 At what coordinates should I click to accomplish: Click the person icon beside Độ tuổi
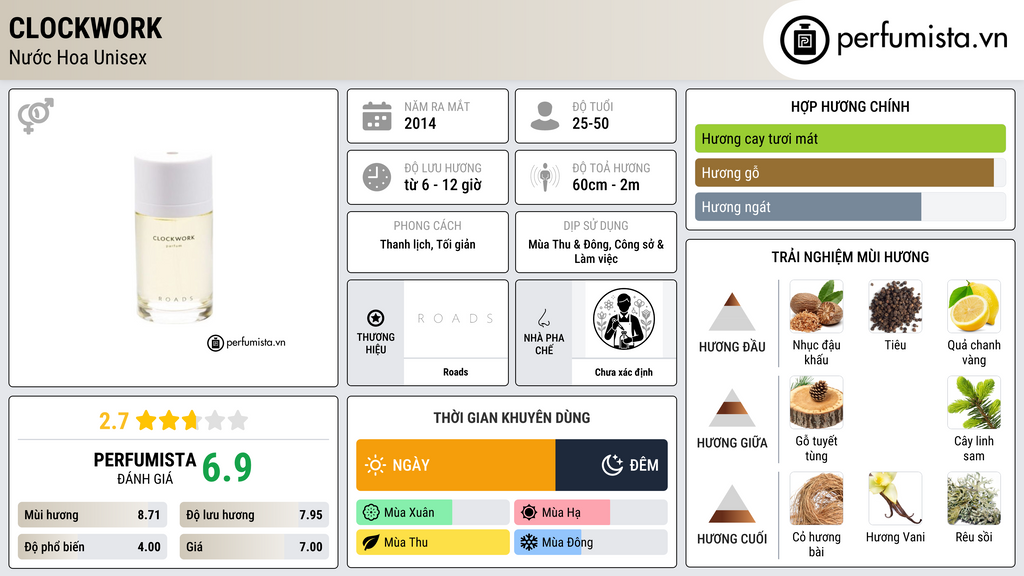coord(545,116)
